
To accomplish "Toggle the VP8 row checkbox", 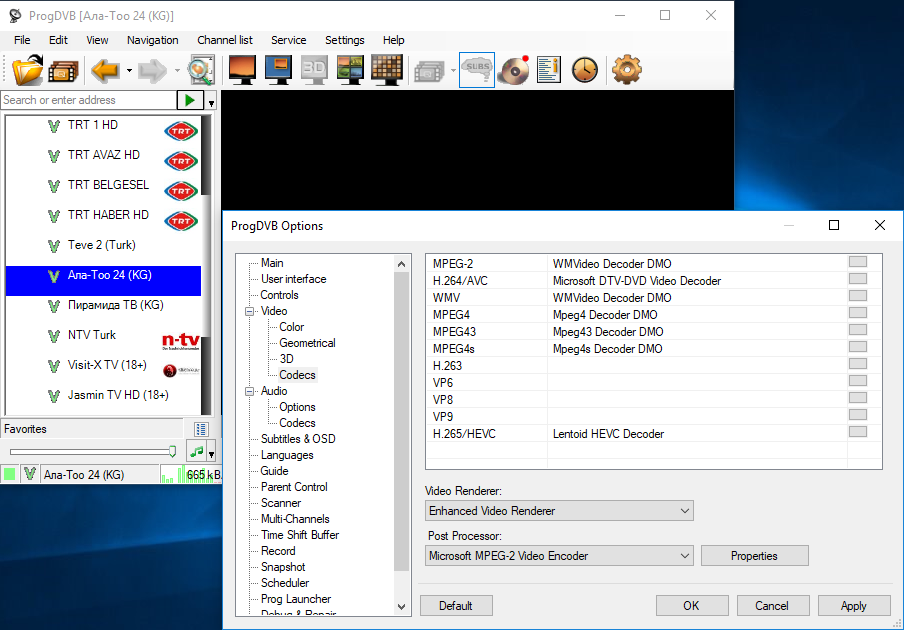I will [x=858, y=398].
